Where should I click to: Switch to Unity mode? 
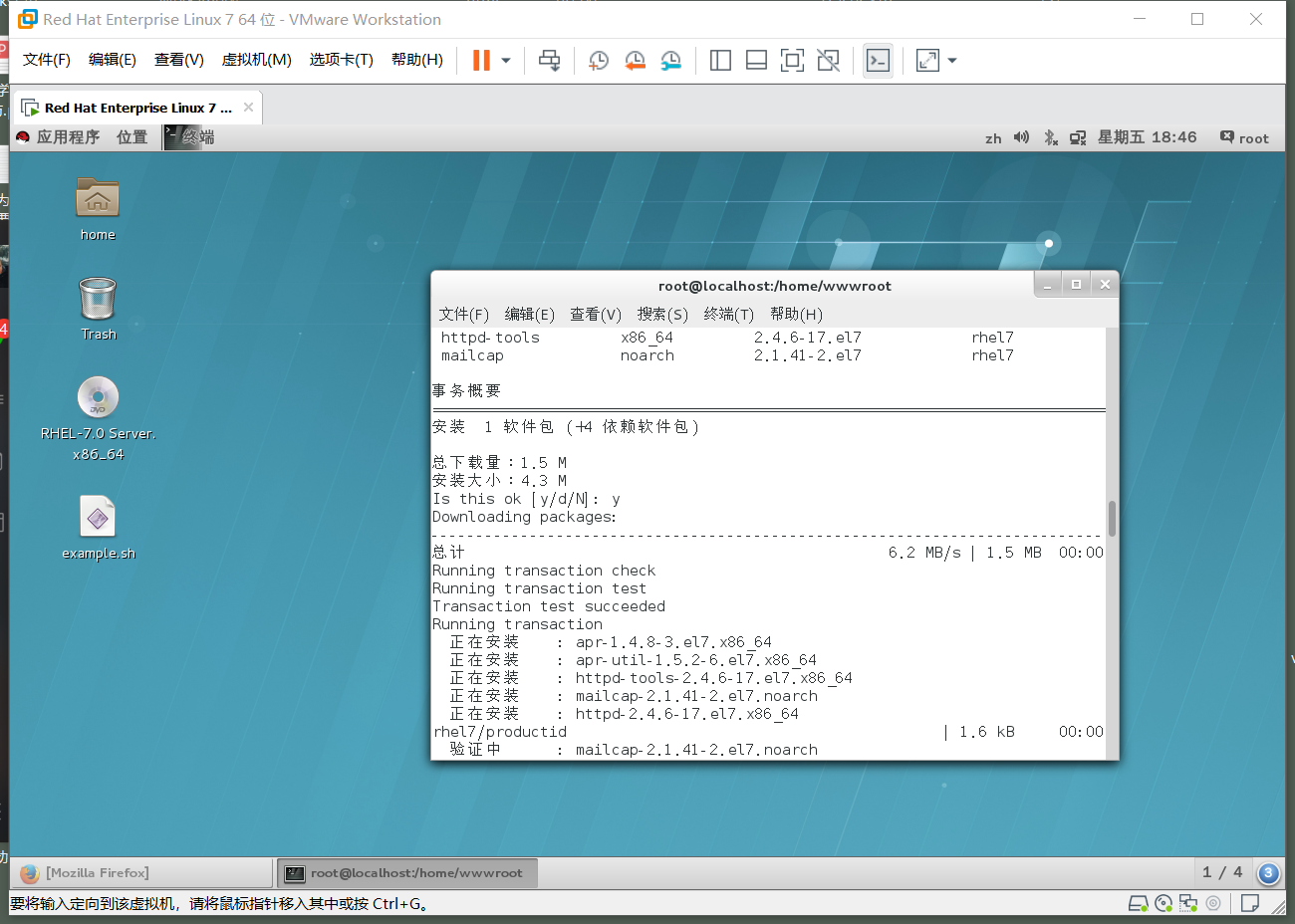[828, 61]
